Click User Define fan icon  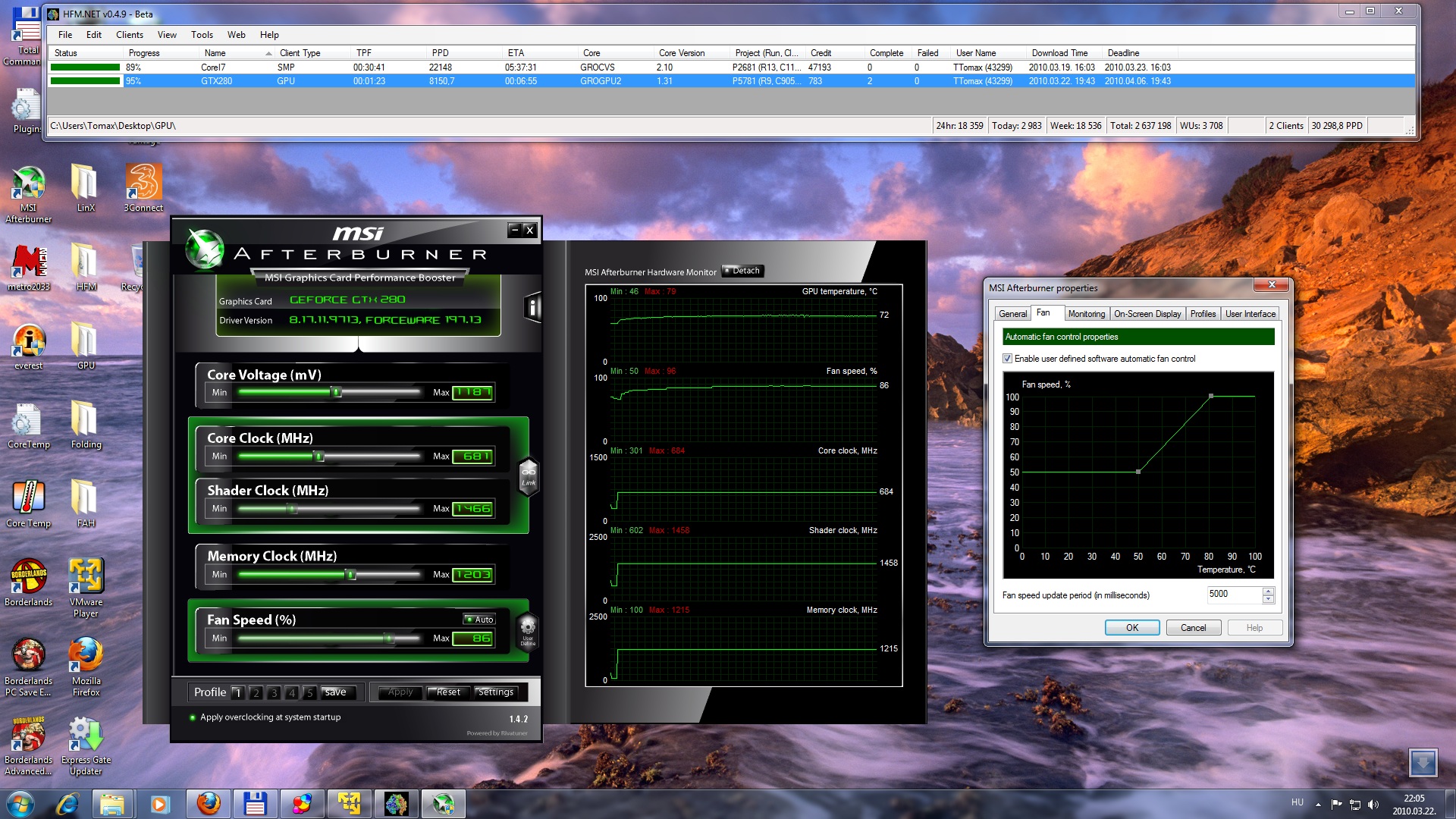(528, 631)
